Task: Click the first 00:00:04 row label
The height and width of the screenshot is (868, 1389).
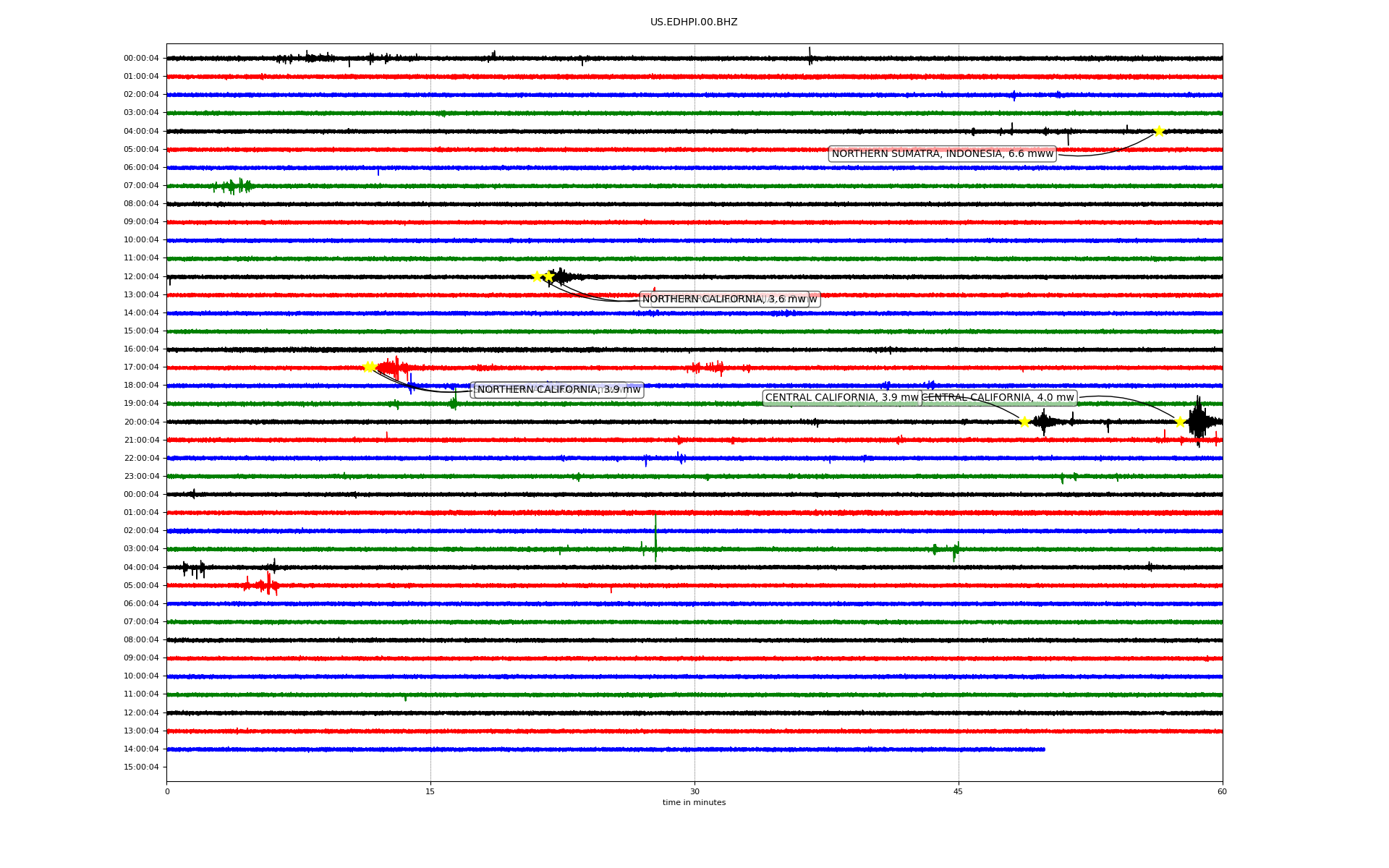Action: tap(141, 59)
